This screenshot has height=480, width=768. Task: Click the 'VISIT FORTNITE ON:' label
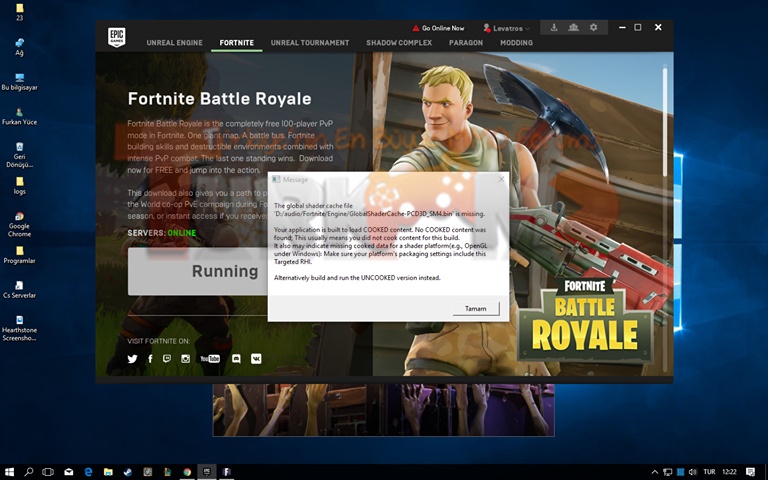[x=159, y=341]
